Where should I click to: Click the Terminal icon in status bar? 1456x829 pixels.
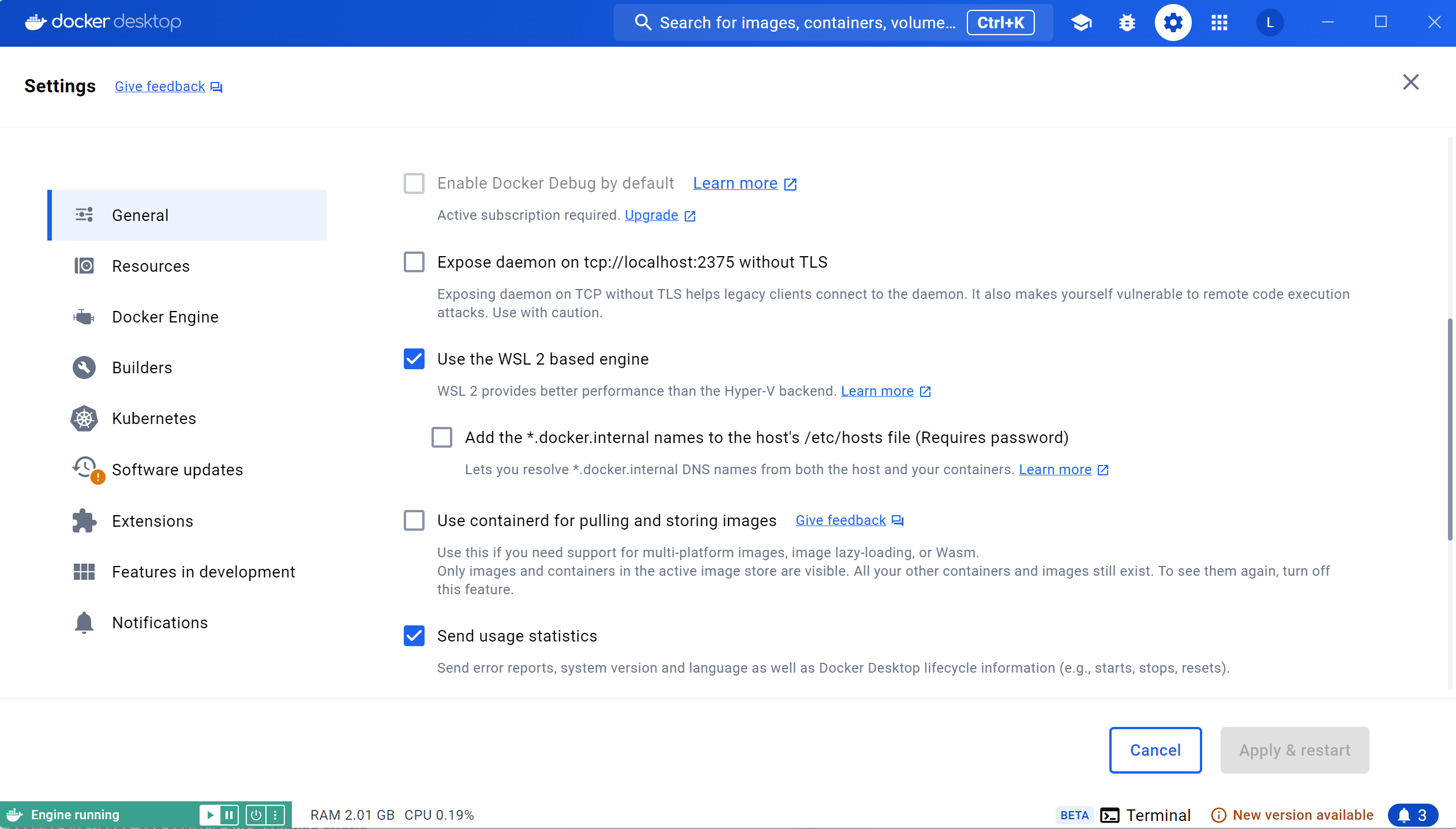point(1110,815)
